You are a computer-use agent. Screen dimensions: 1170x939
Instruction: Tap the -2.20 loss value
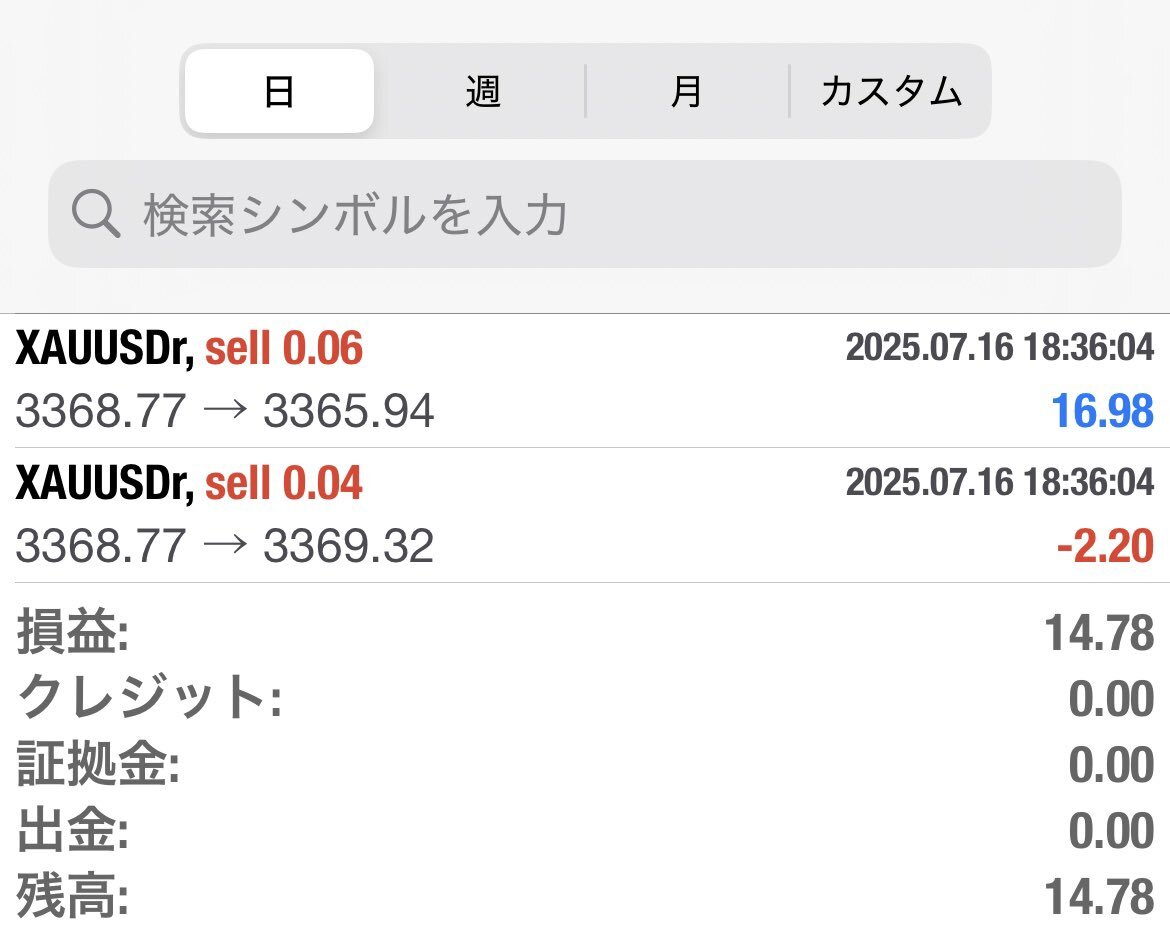click(1105, 546)
